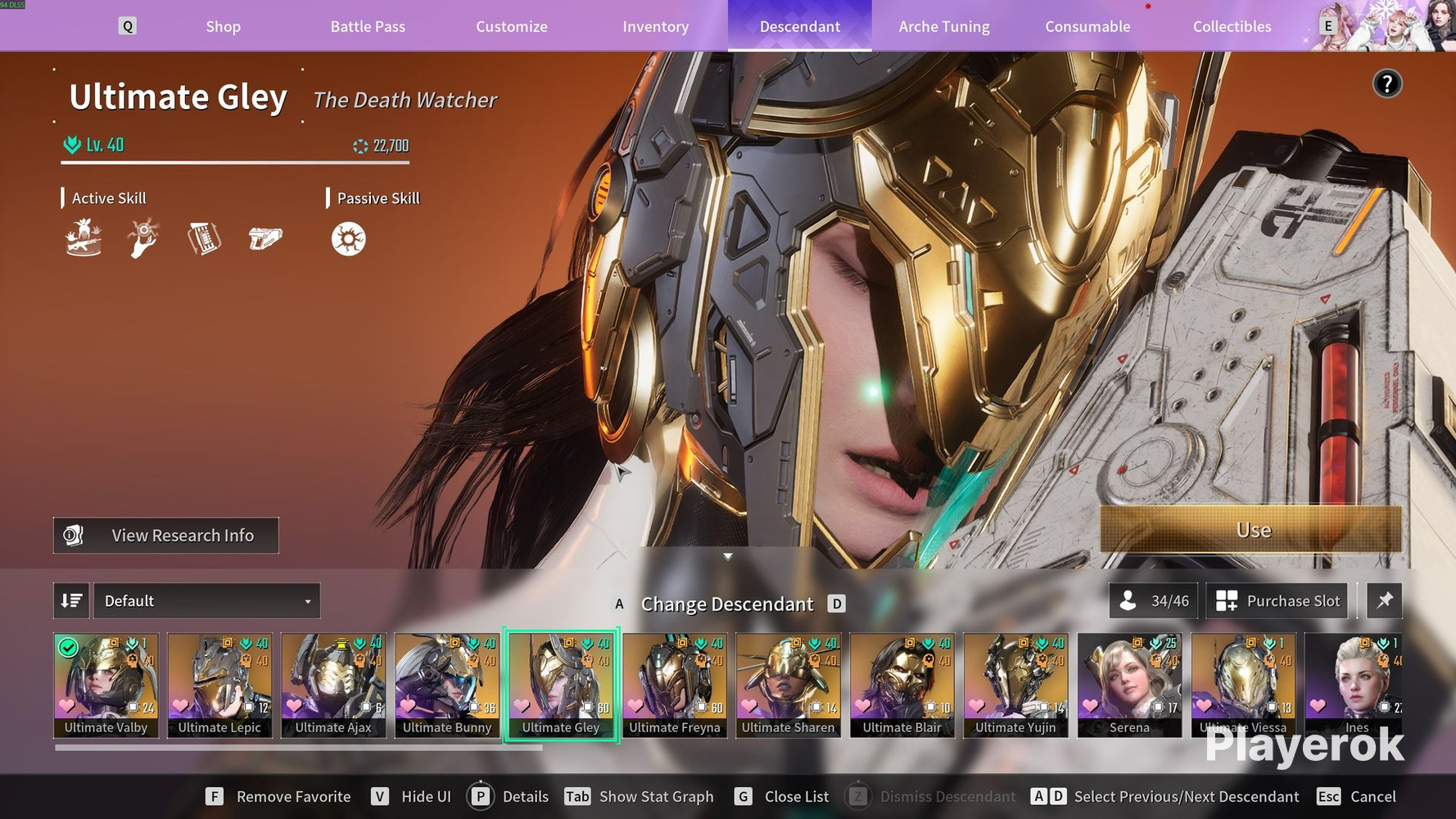
Task: Click Remove Favorite at the bottom bar
Action: pos(293,796)
